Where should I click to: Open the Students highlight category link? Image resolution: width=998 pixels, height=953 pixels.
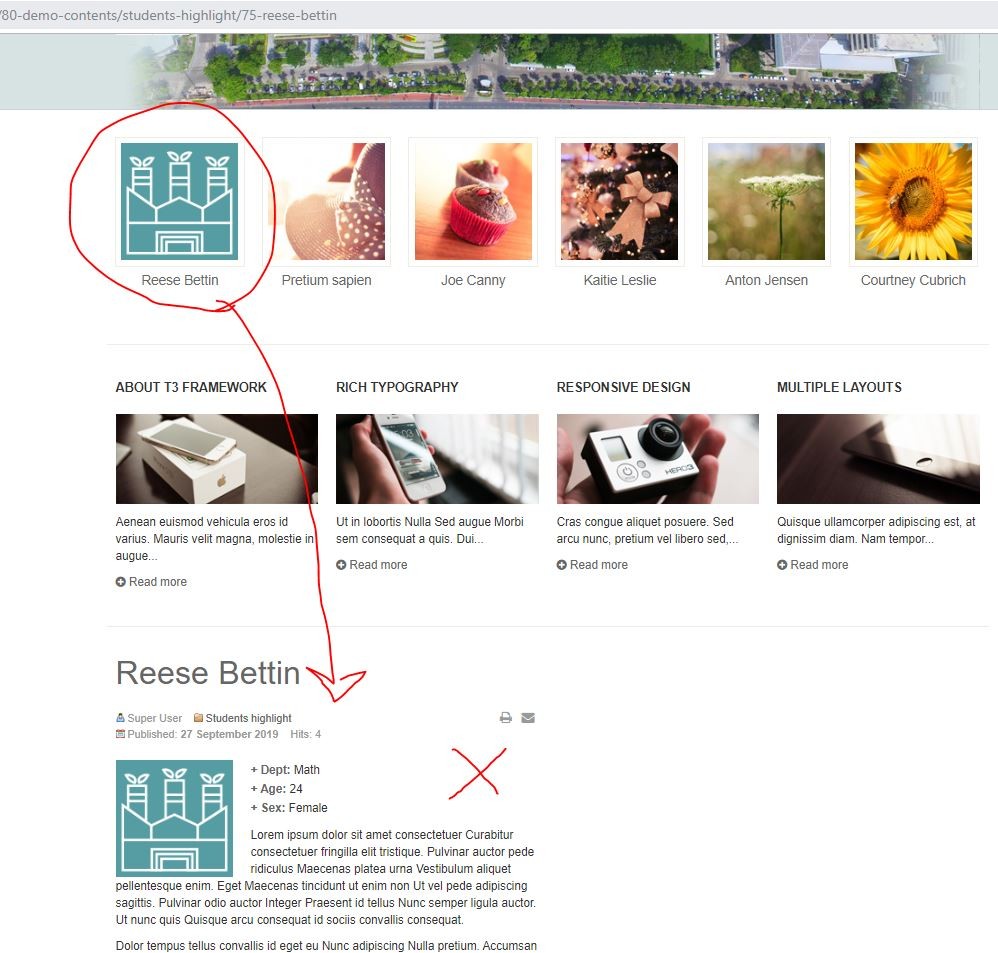tap(248, 718)
